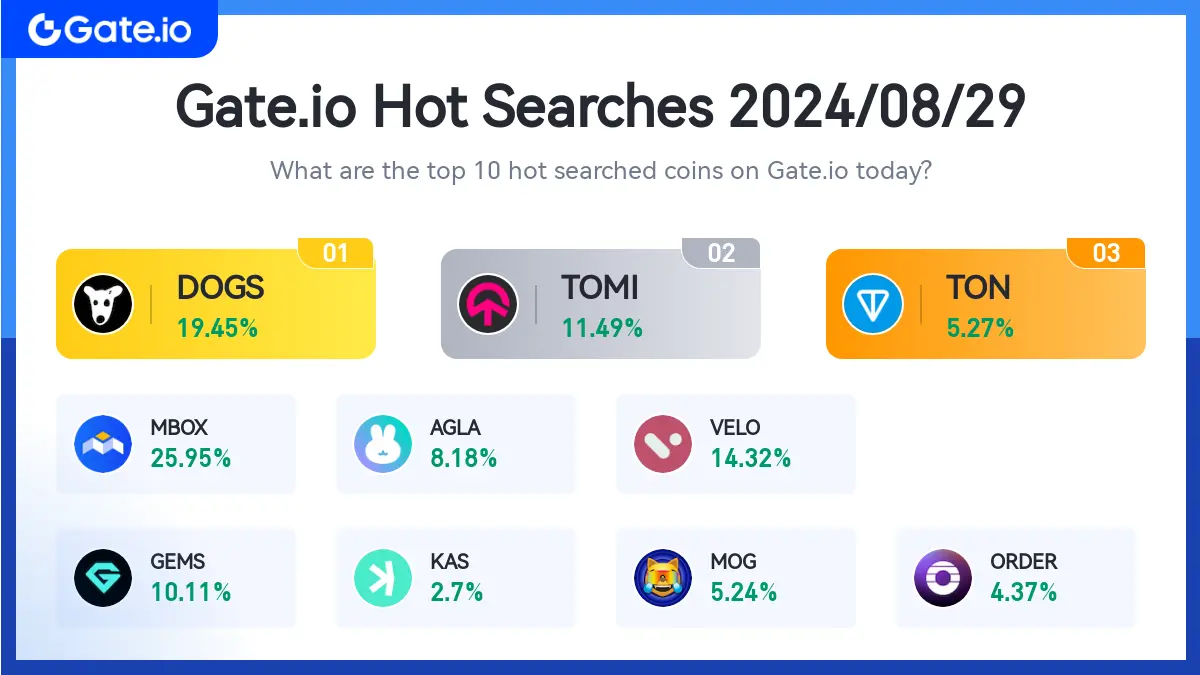Click the TOMI pink arrow icon
Image resolution: width=1200 pixels, height=675 pixels.
click(x=488, y=304)
